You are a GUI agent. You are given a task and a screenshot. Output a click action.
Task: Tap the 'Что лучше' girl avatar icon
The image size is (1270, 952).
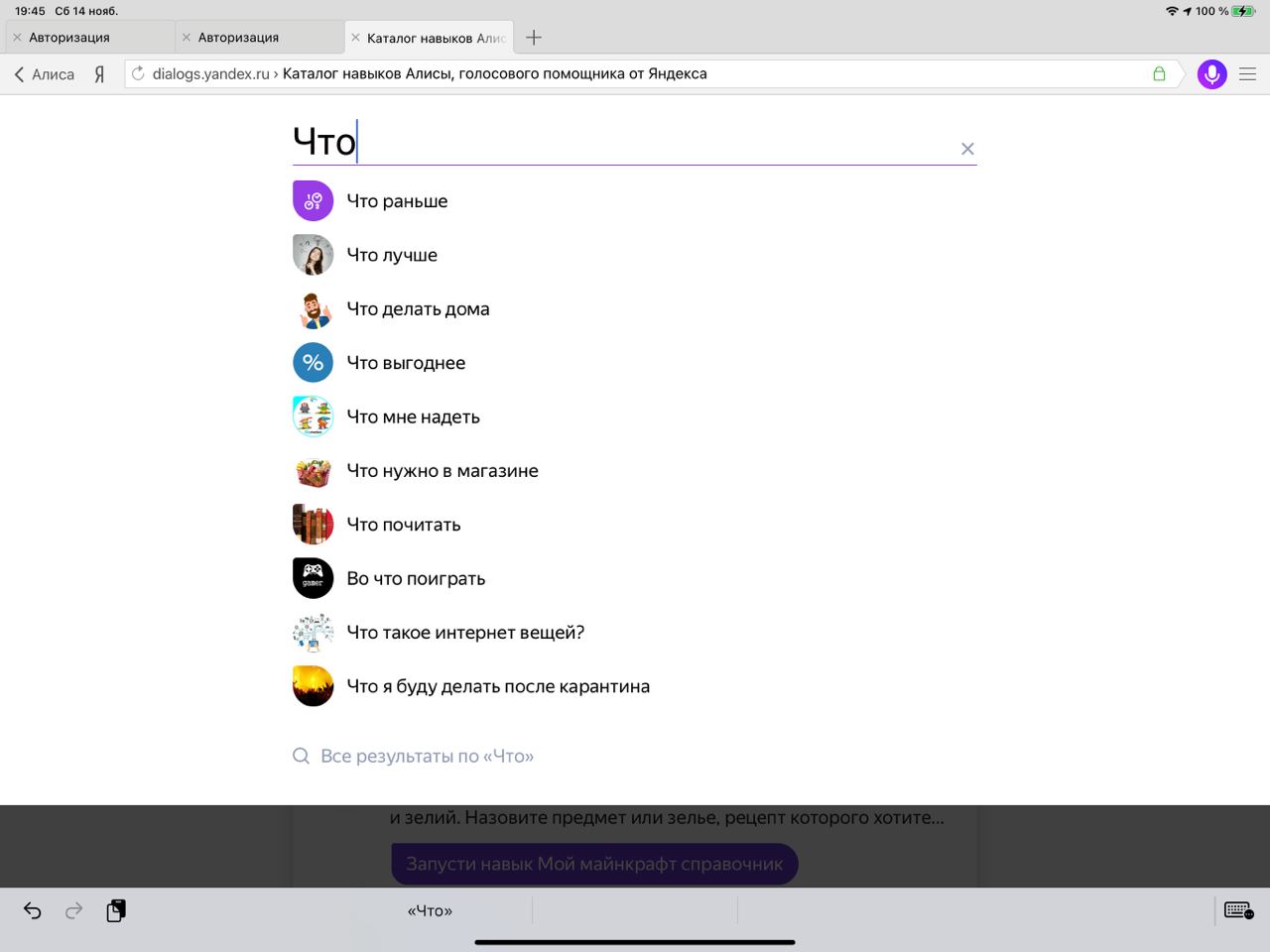pyautogui.click(x=313, y=255)
